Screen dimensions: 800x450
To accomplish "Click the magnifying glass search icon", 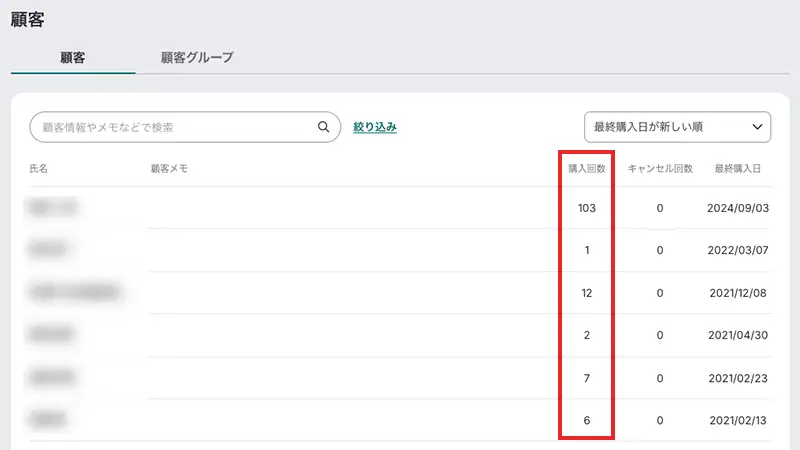I will tap(323, 127).
